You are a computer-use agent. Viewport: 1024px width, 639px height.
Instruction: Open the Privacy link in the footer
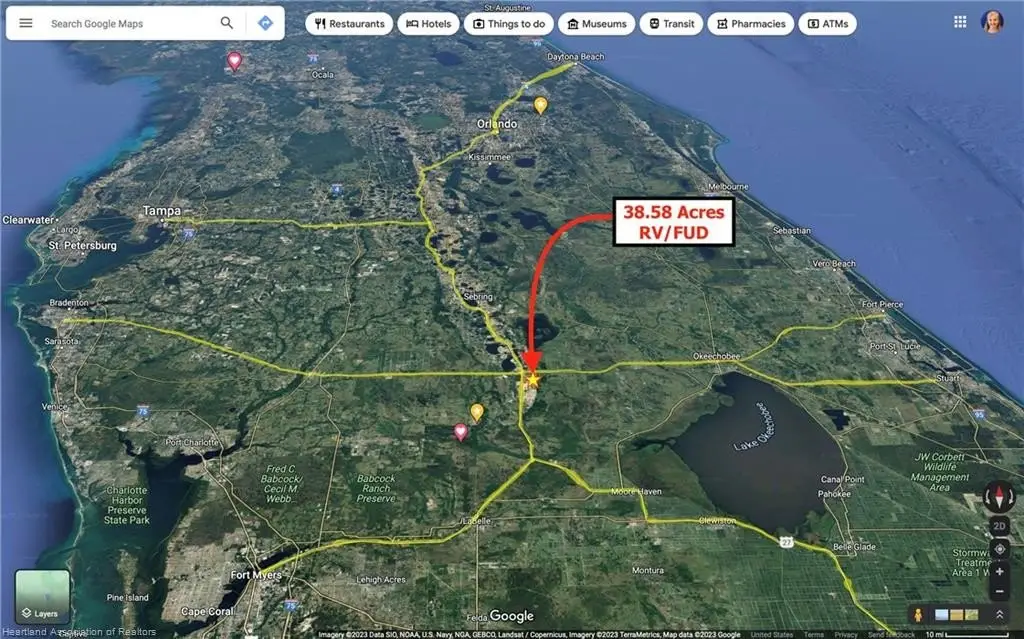click(846, 635)
